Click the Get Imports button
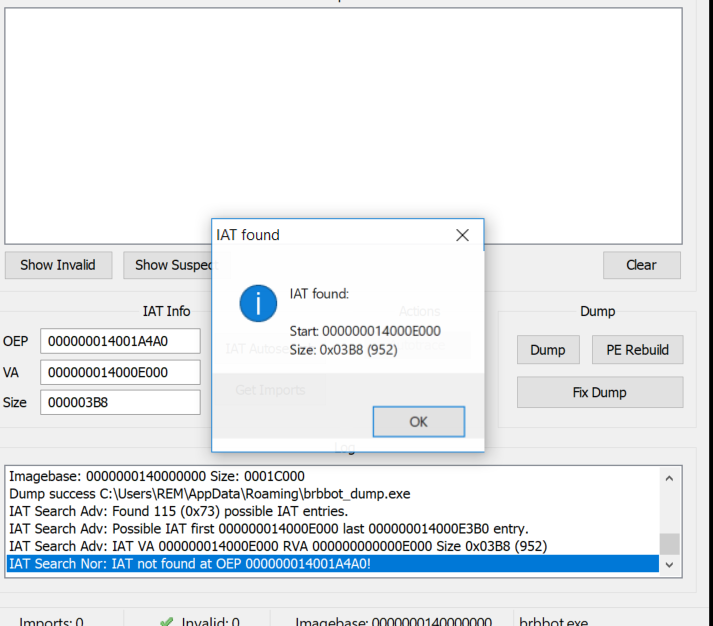 coord(270,390)
